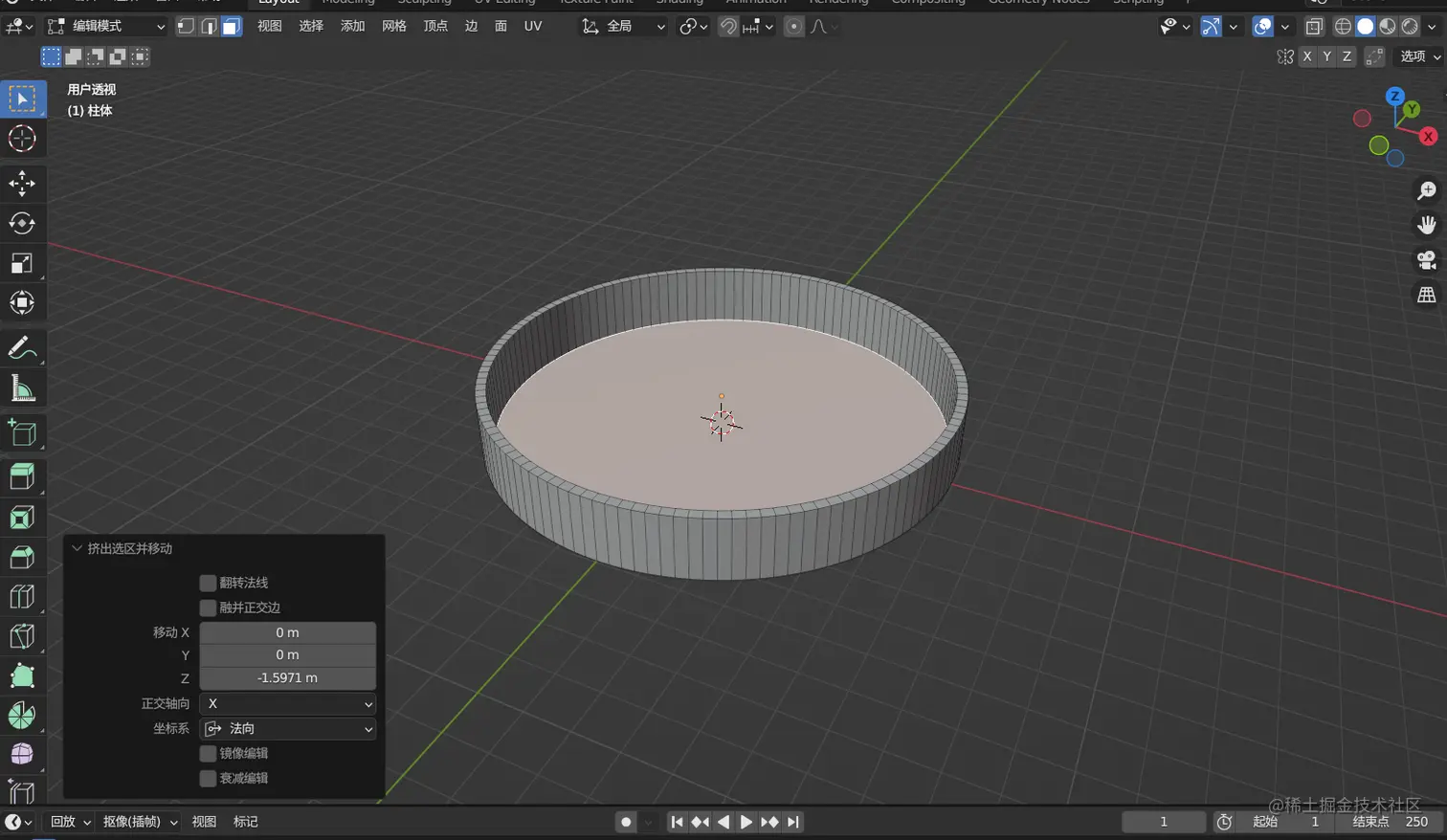This screenshot has width=1447, height=840.
Task: Collapse the 挤出选区并移动 panel
Action: [x=78, y=548]
